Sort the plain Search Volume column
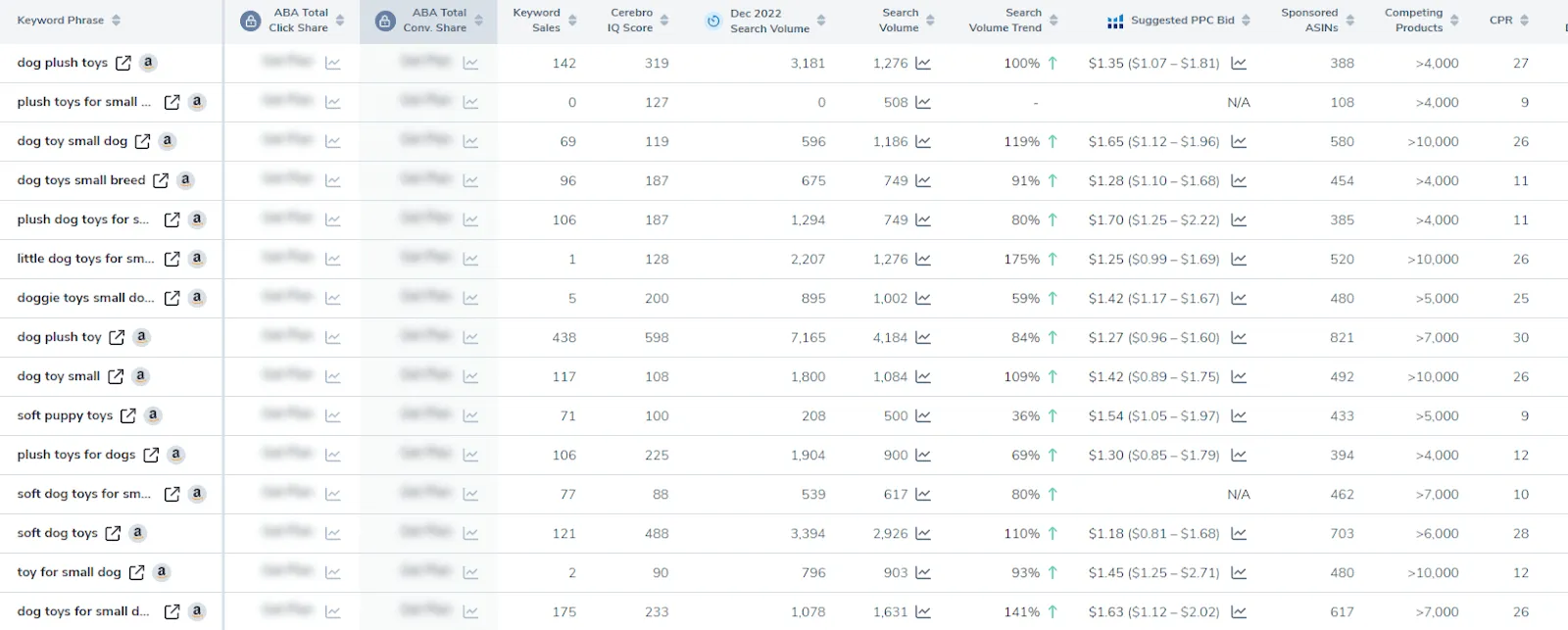The image size is (1568, 630). 930,21
